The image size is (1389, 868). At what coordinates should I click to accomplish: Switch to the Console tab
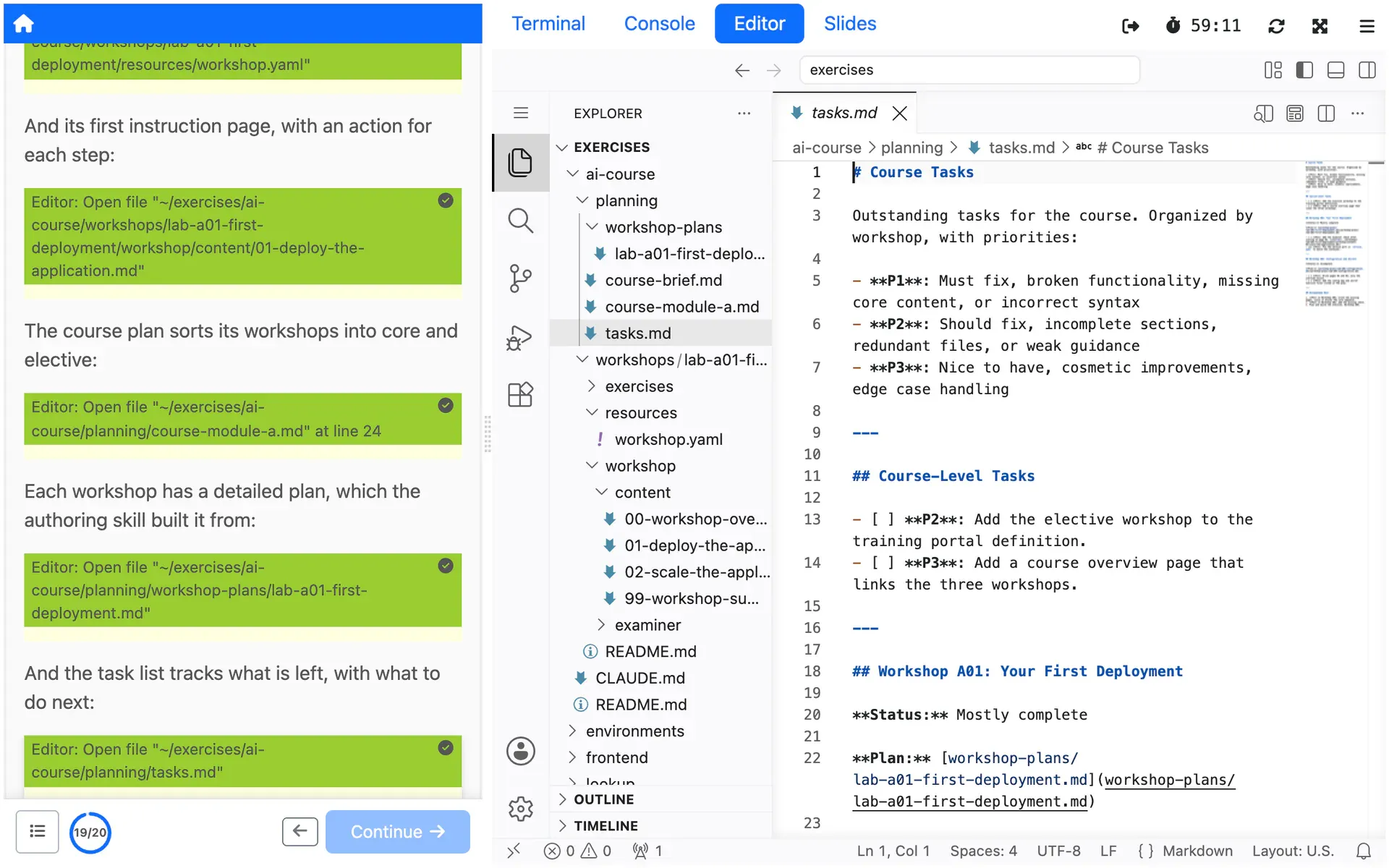pyautogui.click(x=659, y=24)
